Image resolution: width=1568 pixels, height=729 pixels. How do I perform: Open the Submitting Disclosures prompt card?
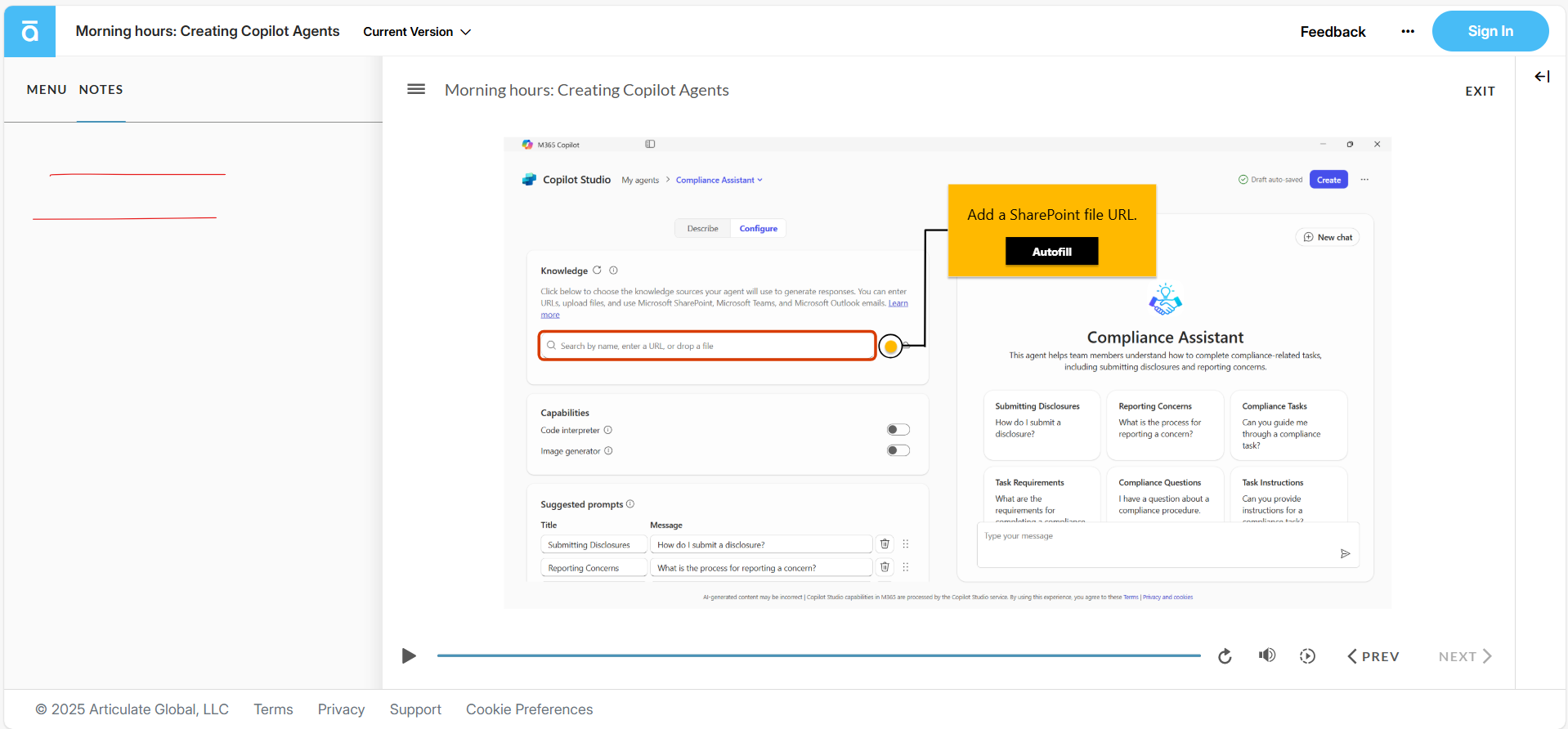coord(1041,425)
